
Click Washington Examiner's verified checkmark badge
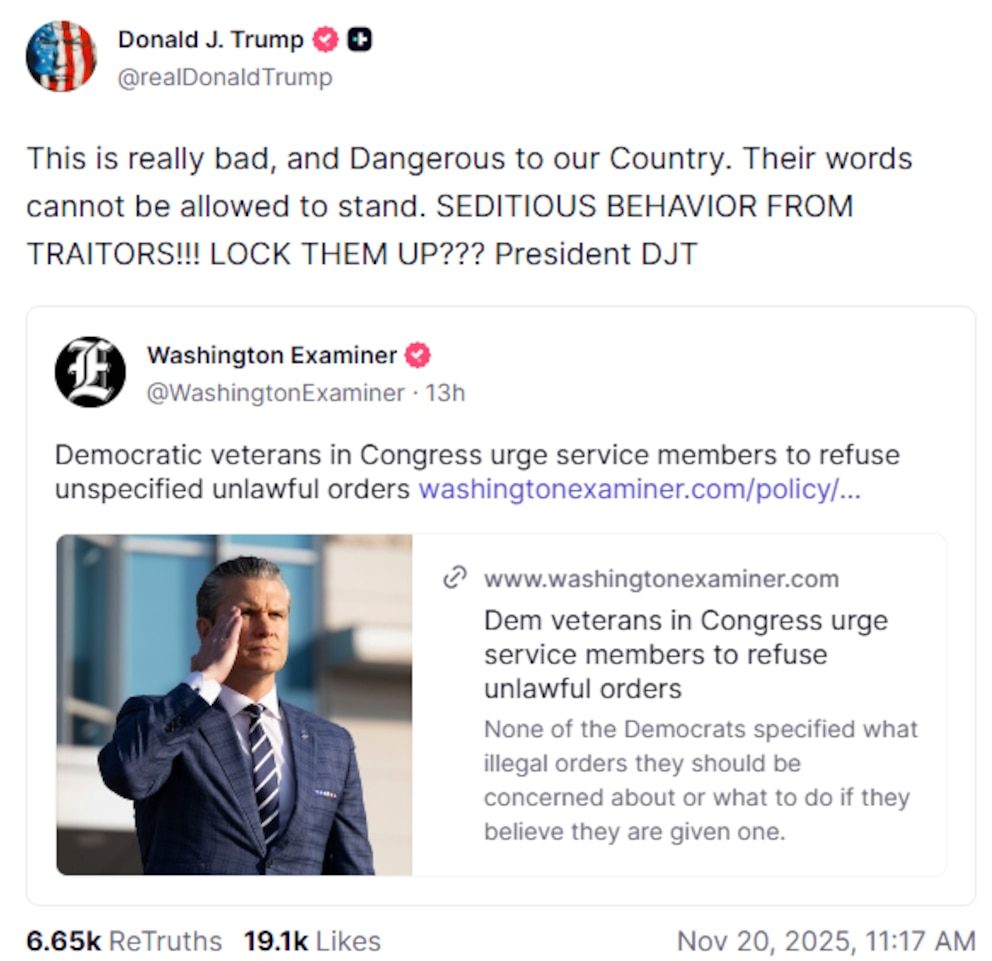click(418, 355)
